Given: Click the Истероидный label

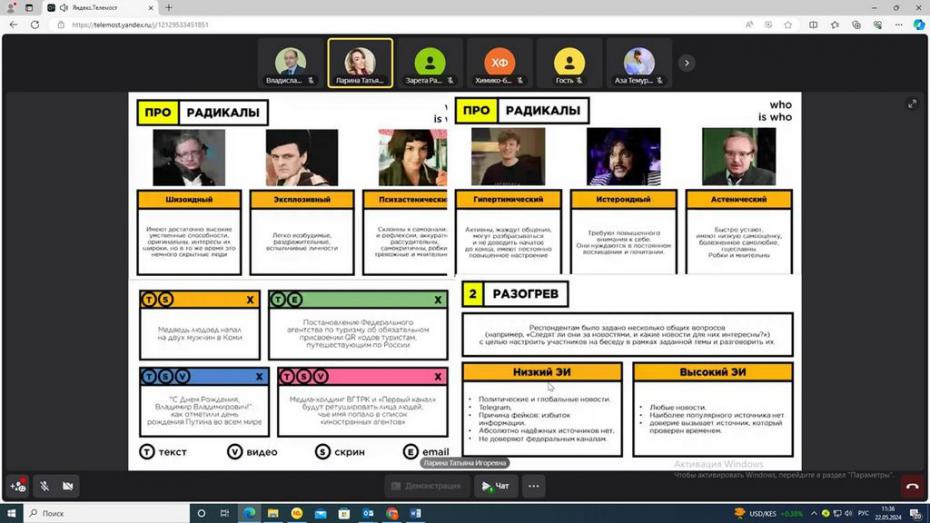Looking at the screenshot, I should click(623, 199).
